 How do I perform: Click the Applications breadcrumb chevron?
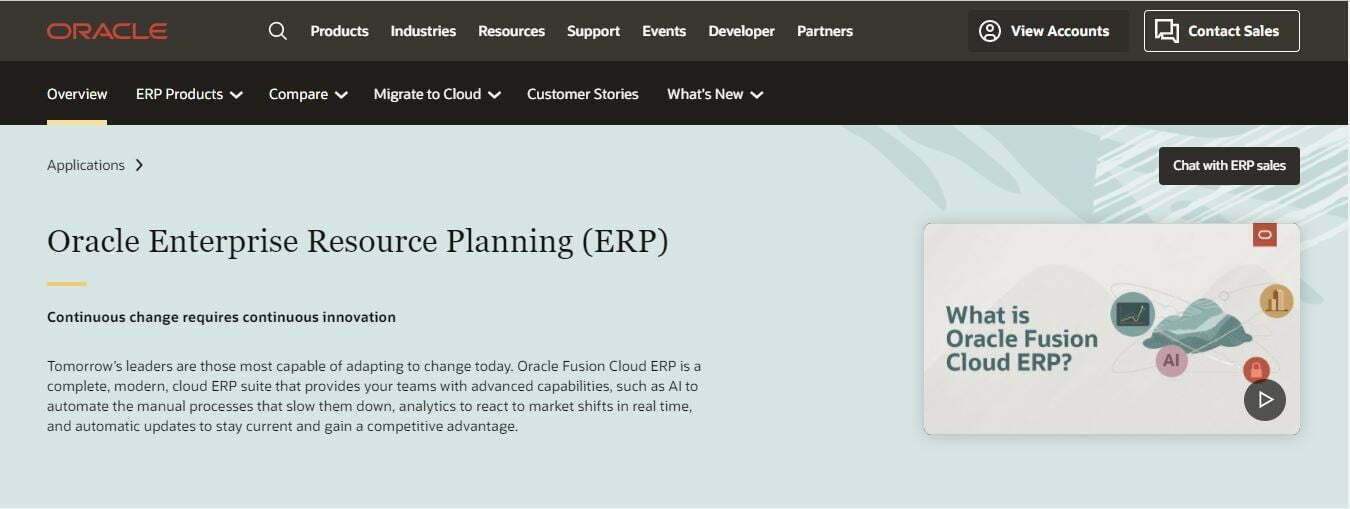pyautogui.click(x=139, y=165)
